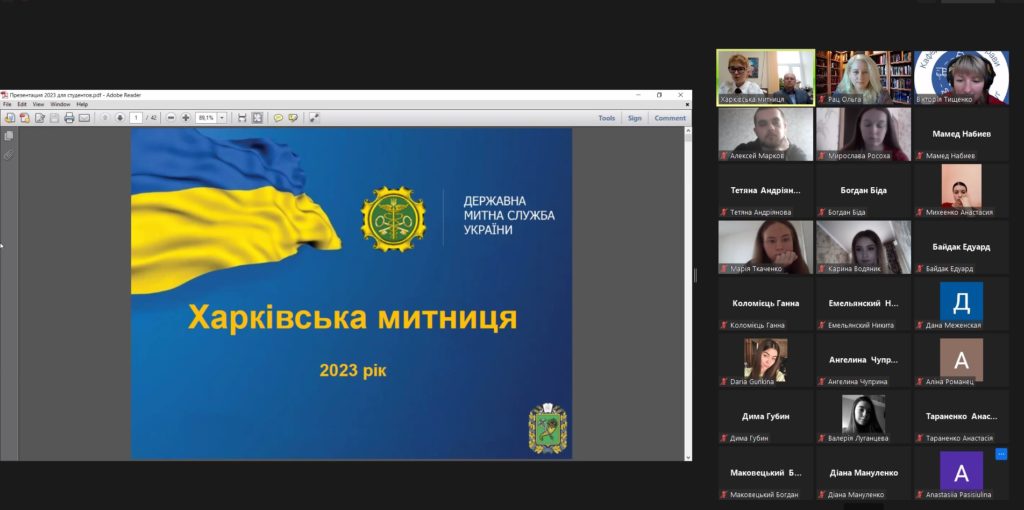The width and height of the screenshot is (1024, 510).
Task: Click the Fit width scrolling icon
Action: pos(242,118)
